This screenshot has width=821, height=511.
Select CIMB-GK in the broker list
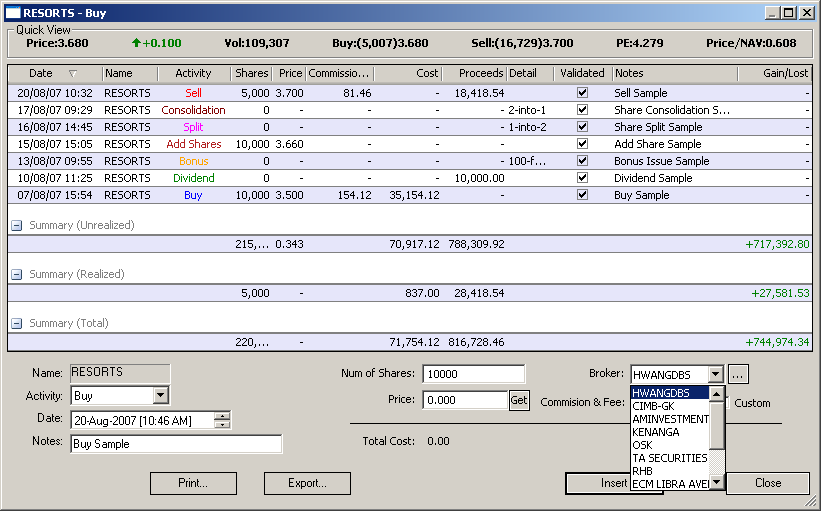tap(670, 406)
